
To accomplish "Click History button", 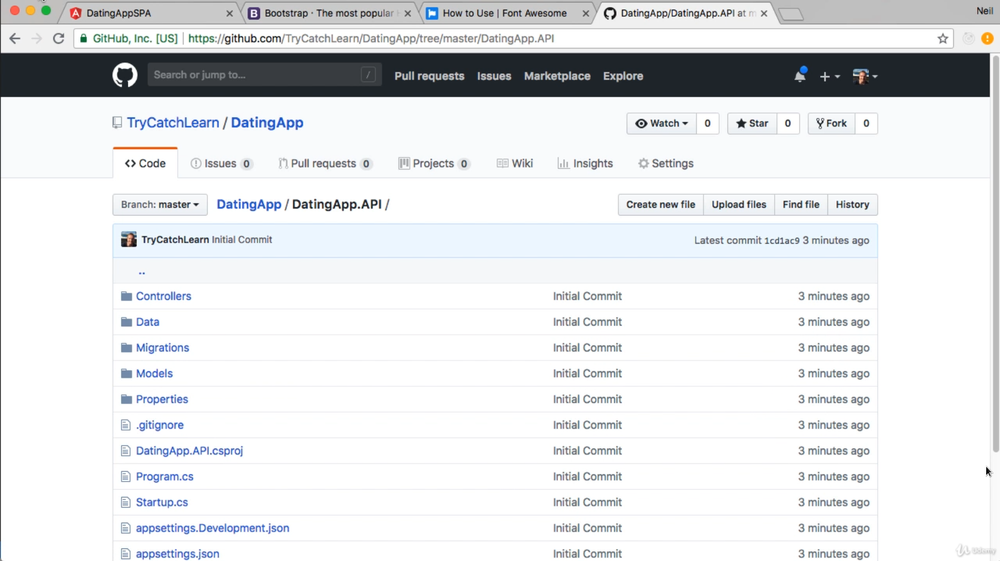I will tap(853, 205).
